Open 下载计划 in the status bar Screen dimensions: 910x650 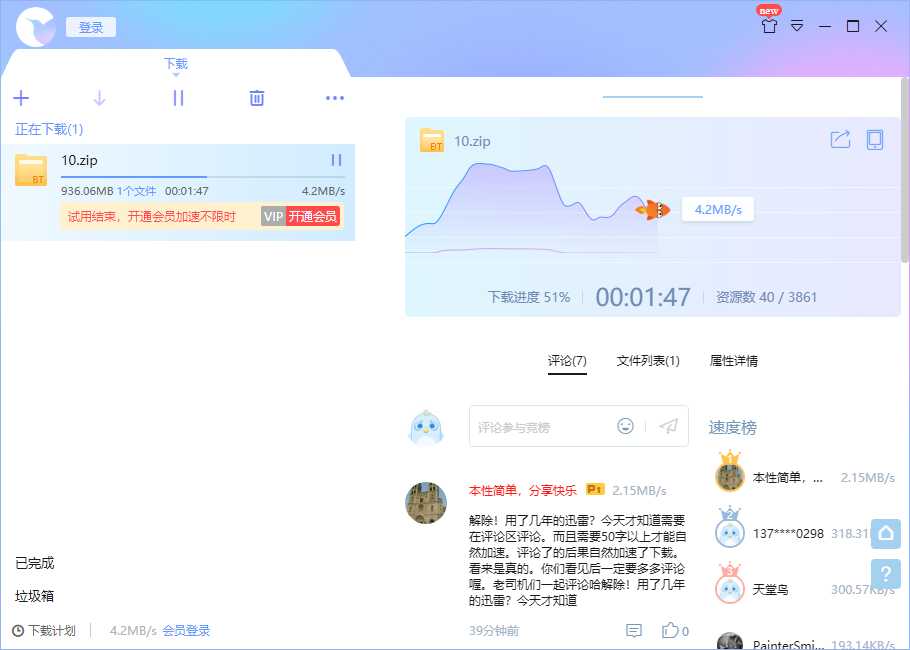(52, 630)
